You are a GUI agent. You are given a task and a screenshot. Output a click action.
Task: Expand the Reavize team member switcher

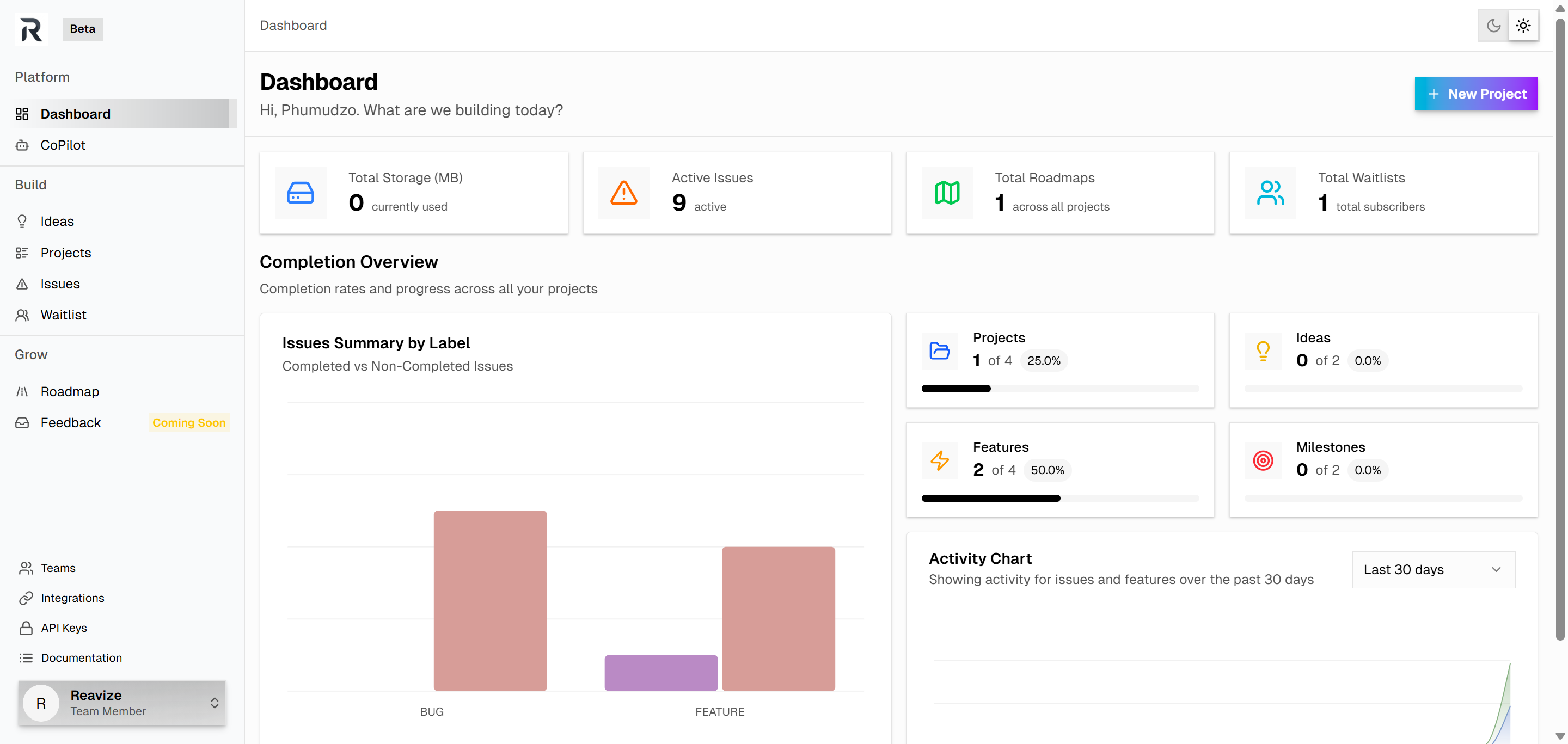(x=122, y=703)
